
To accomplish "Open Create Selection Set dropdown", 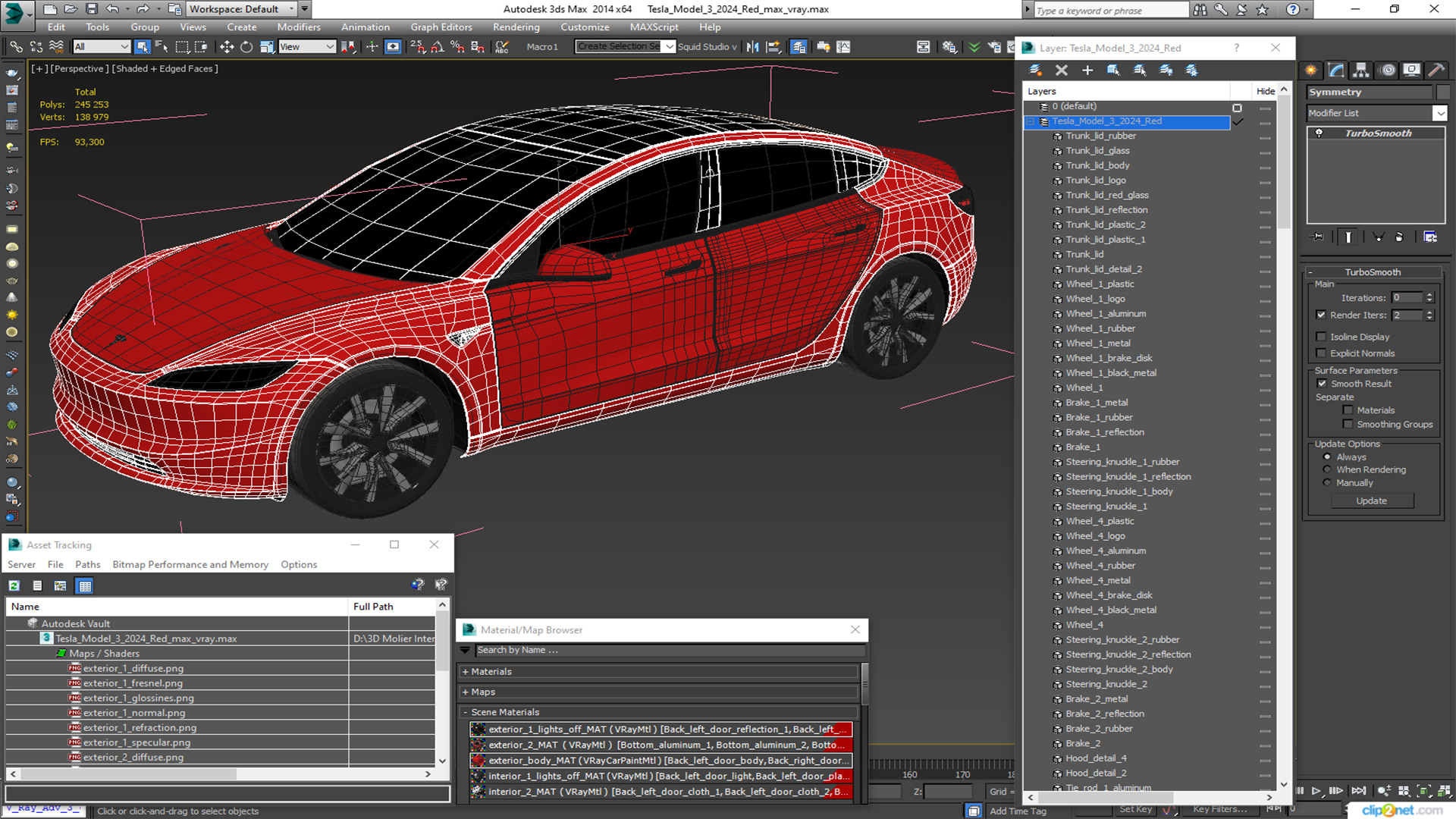I will click(669, 47).
